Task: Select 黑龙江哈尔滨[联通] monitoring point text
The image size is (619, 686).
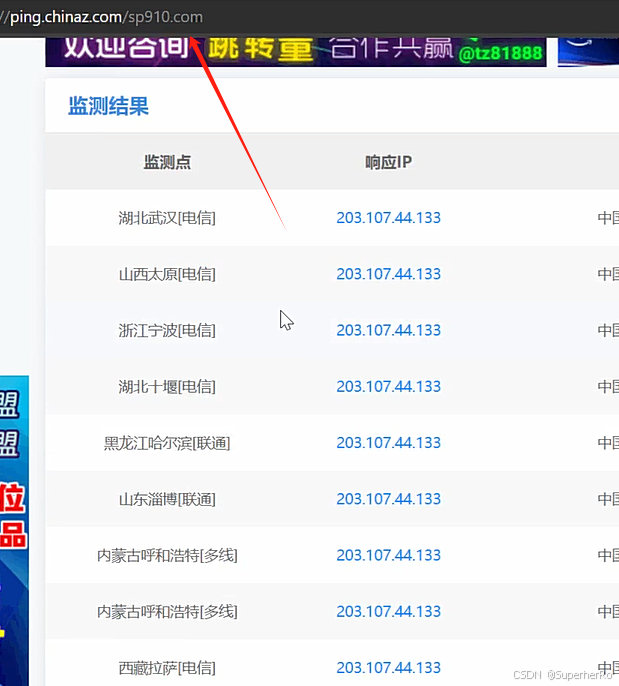Action: click(x=167, y=443)
